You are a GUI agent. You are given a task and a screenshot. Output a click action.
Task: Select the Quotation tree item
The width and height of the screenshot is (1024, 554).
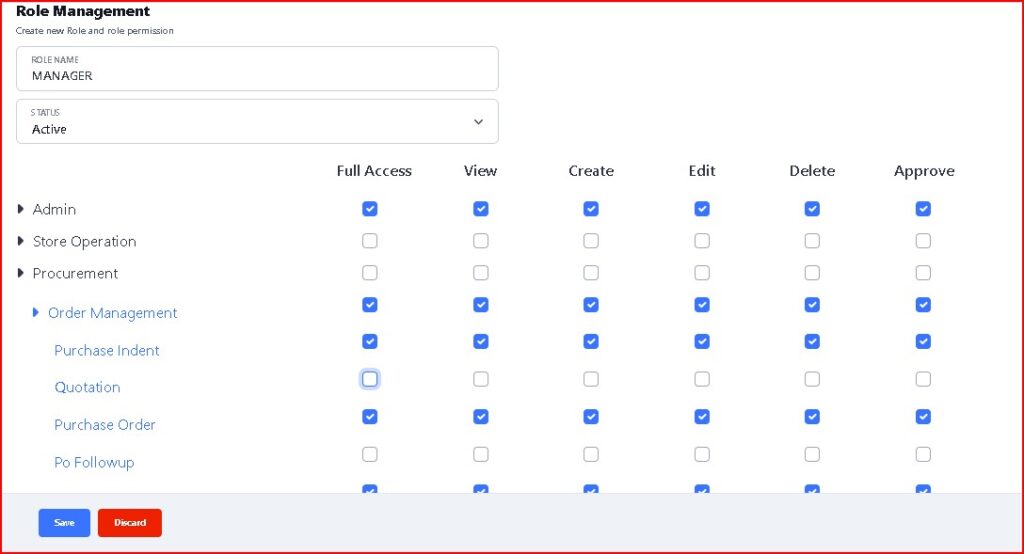click(x=88, y=388)
